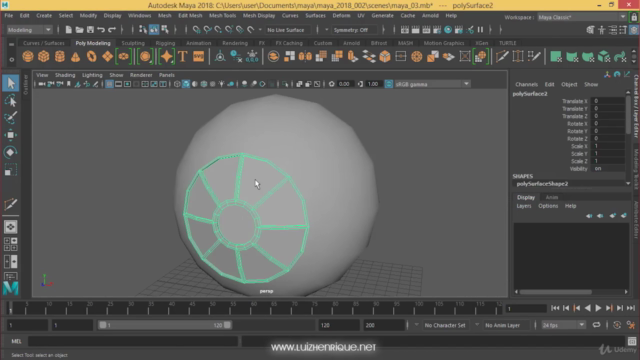The height and width of the screenshot is (360, 640).
Task: Create a polygon sphere from shelf
Action: [28, 56]
